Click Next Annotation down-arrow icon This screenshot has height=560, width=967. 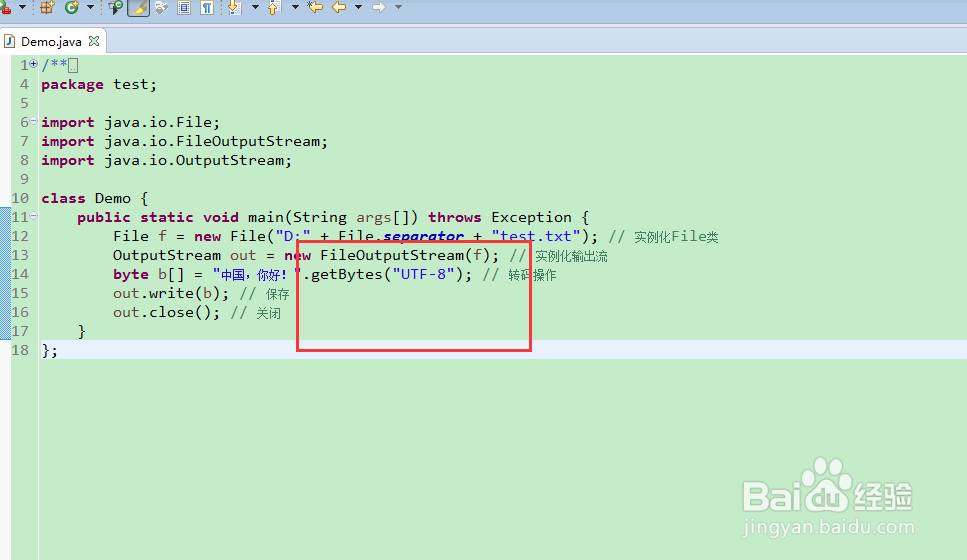(234, 7)
